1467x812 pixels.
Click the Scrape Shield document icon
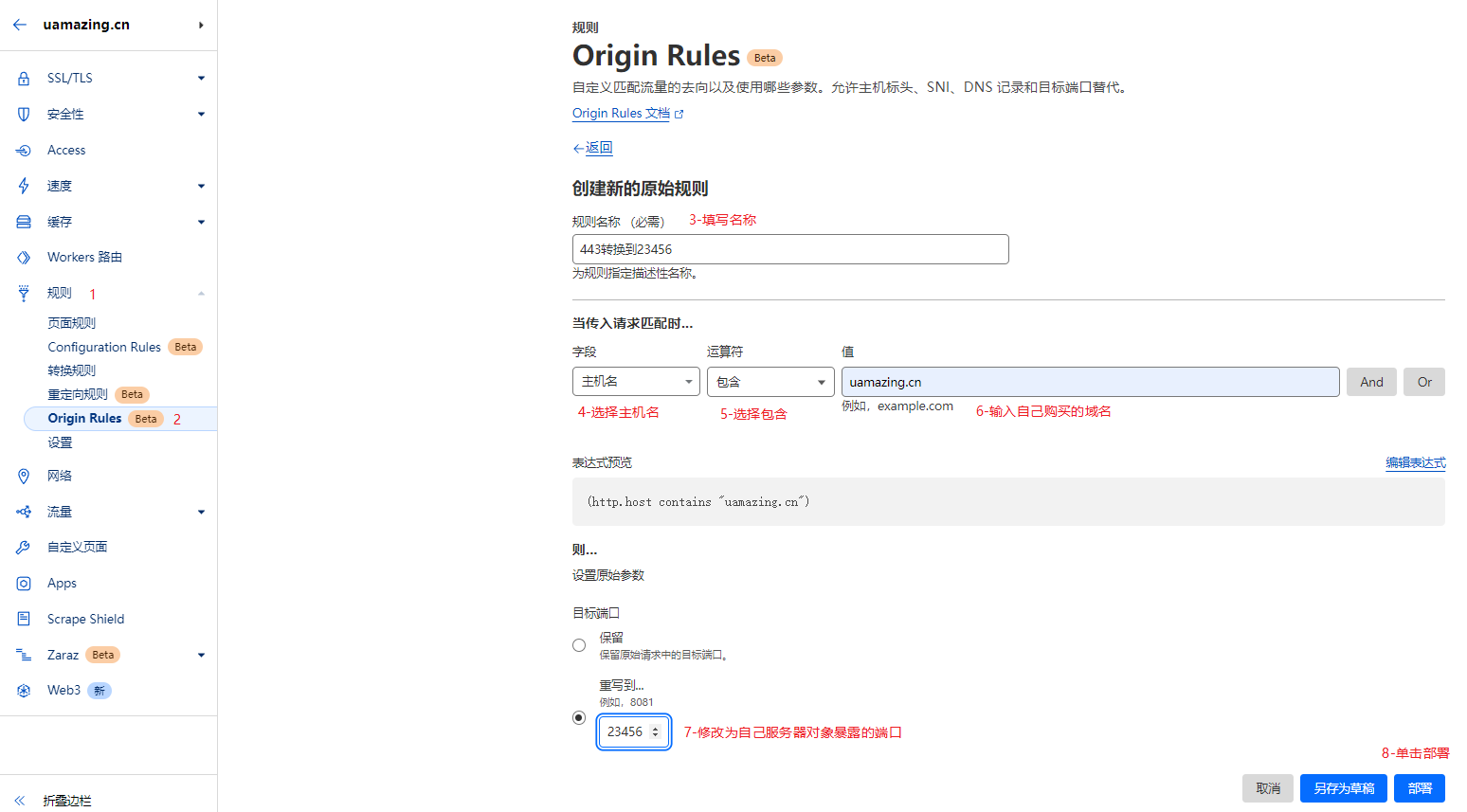point(24,619)
